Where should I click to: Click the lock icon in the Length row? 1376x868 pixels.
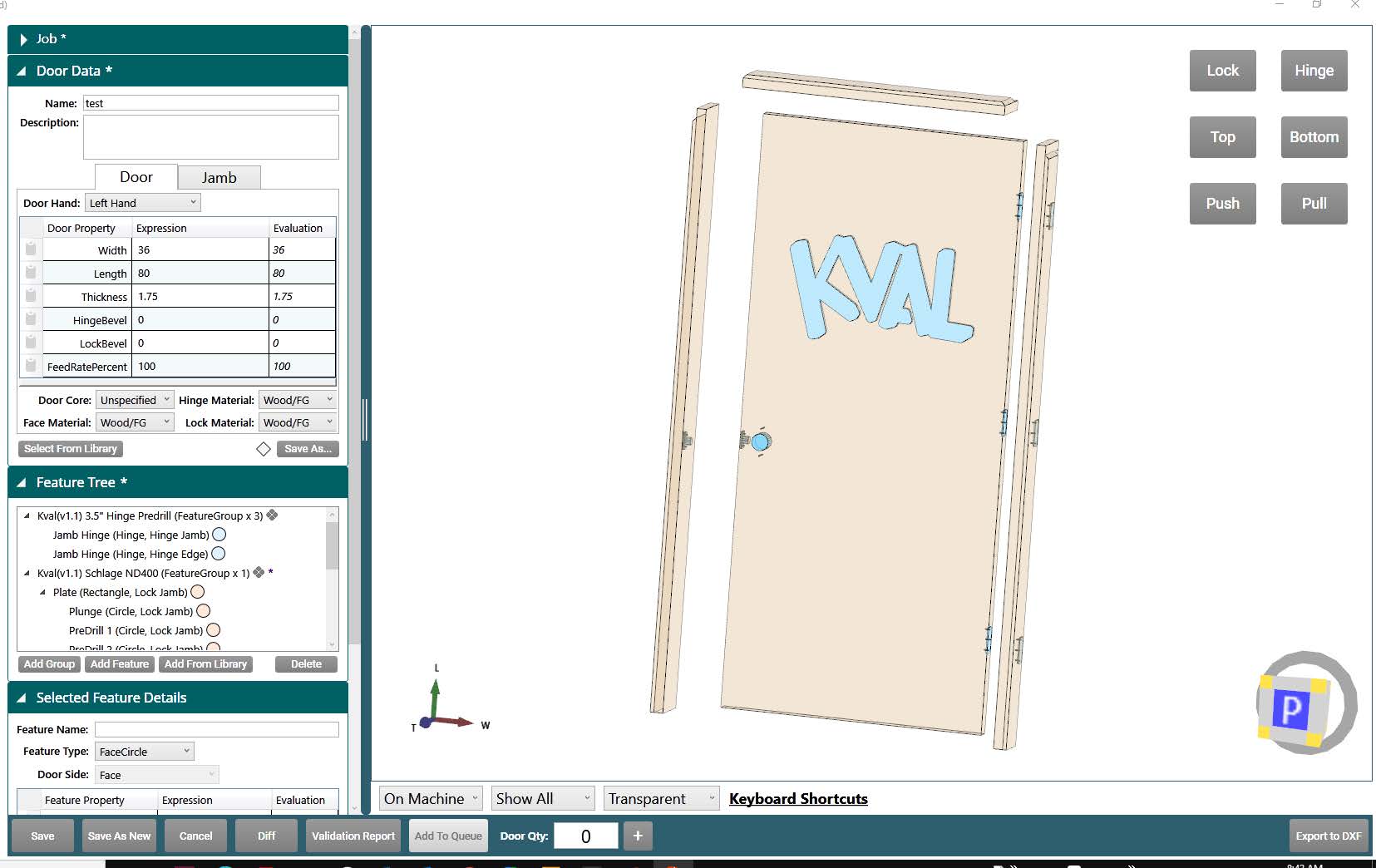31,272
